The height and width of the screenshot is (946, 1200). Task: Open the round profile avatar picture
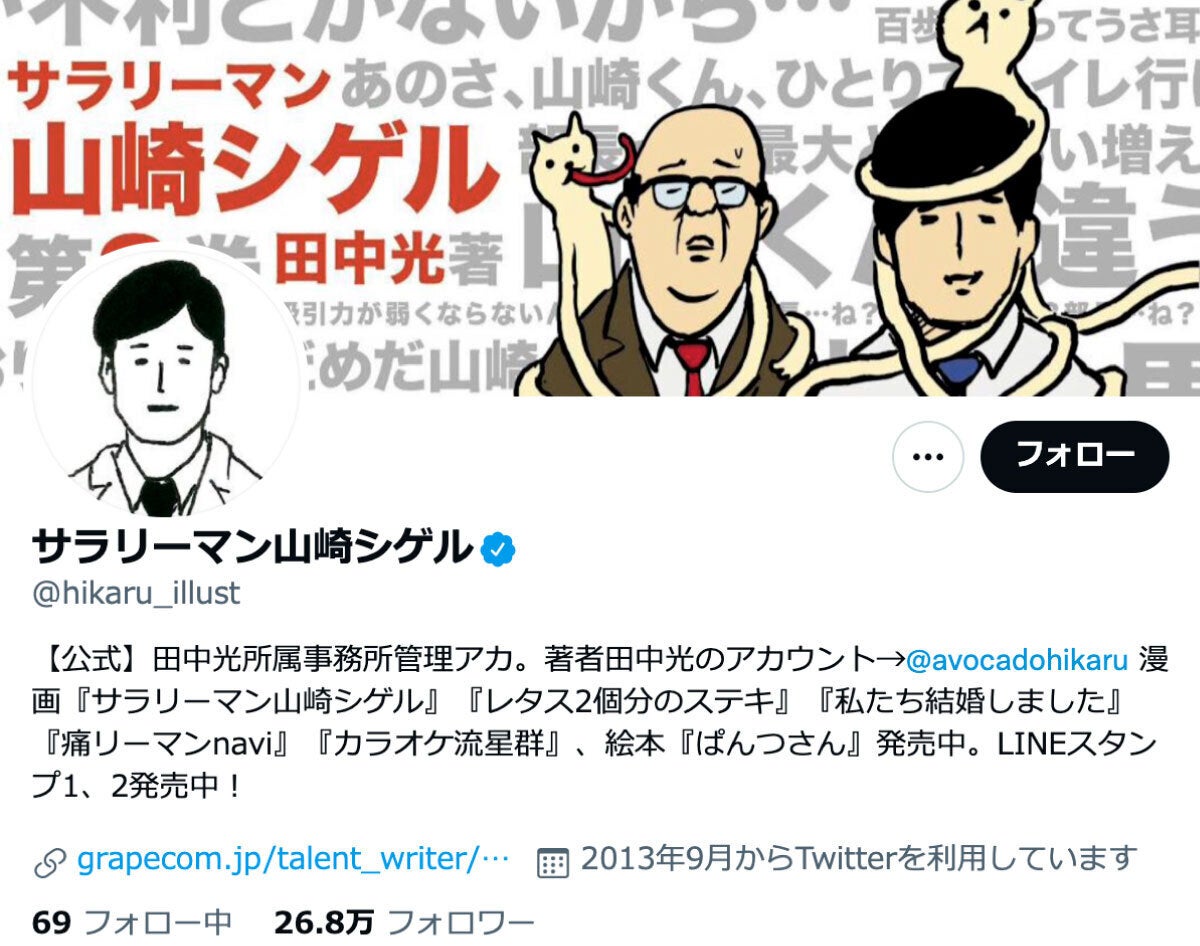166,384
